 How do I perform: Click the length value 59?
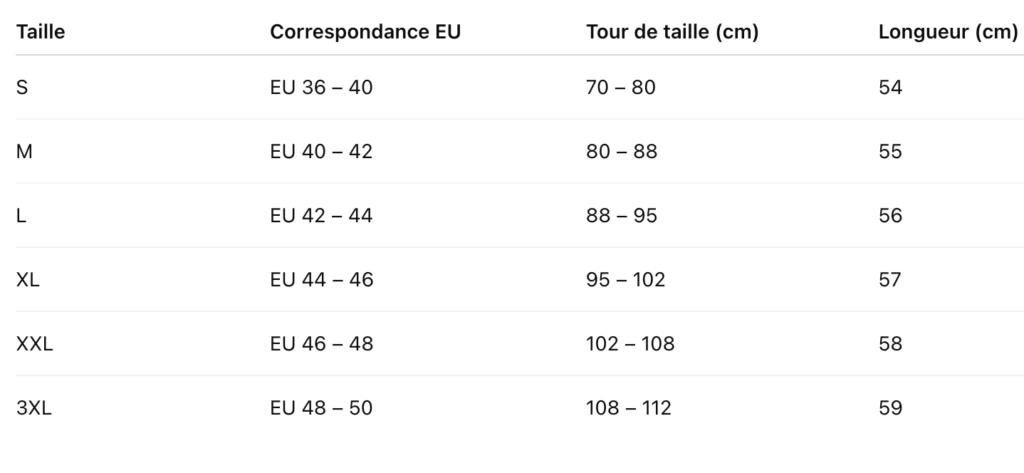[x=890, y=407]
